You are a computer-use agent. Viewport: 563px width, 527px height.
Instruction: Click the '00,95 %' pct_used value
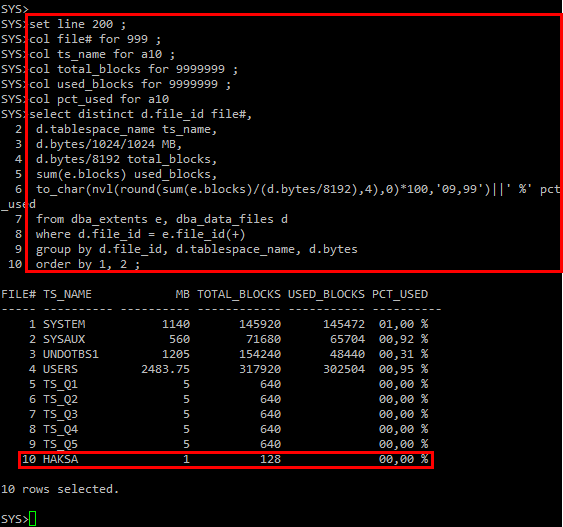point(404,369)
